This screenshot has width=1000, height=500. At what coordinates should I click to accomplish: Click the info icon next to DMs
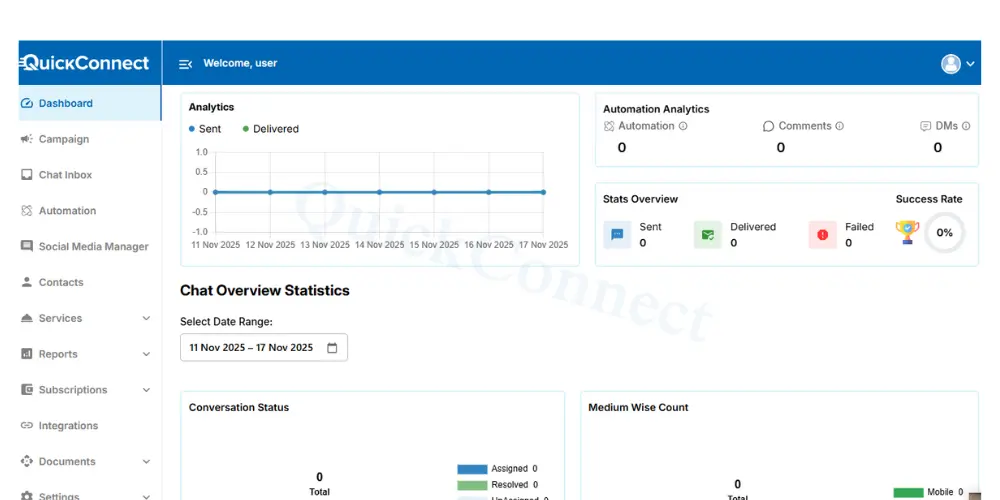tap(966, 126)
